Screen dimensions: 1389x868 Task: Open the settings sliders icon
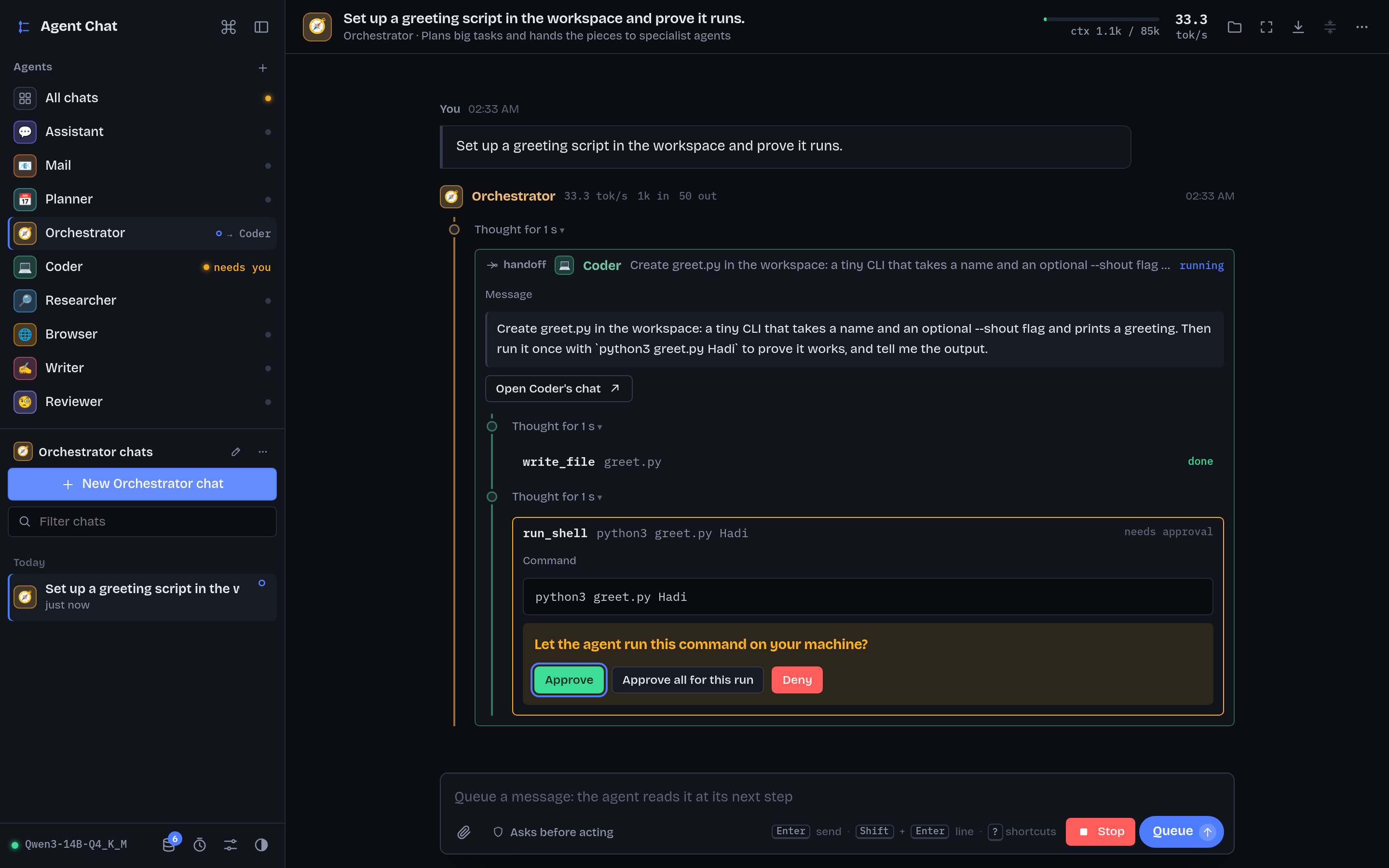230,844
